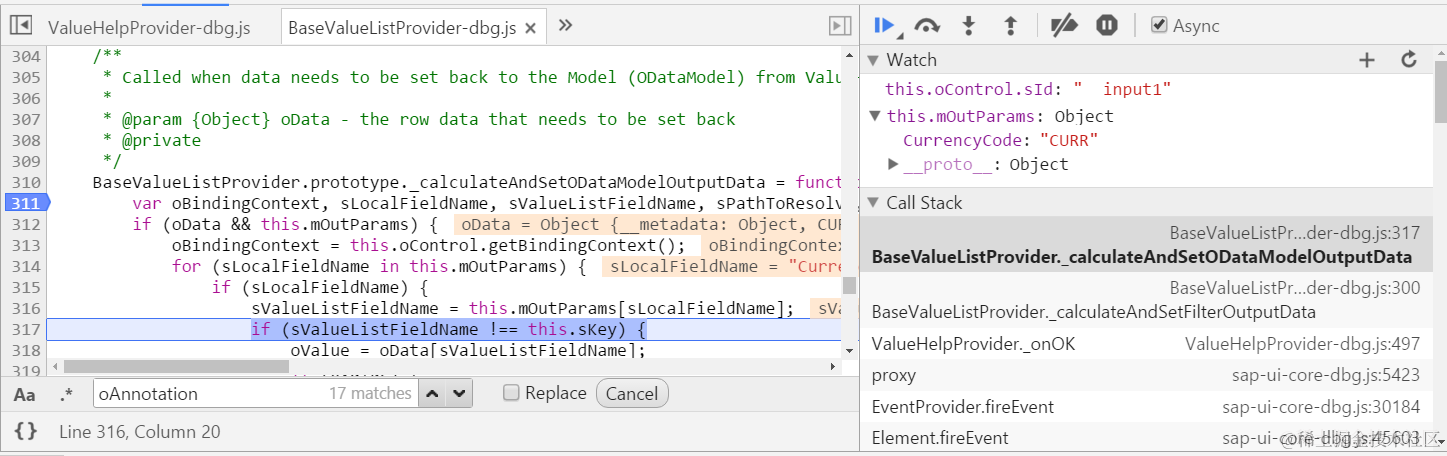The height and width of the screenshot is (456, 1447).
Task: Close the BaseValueListProvider-dbg.js tab
Action: (530, 28)
